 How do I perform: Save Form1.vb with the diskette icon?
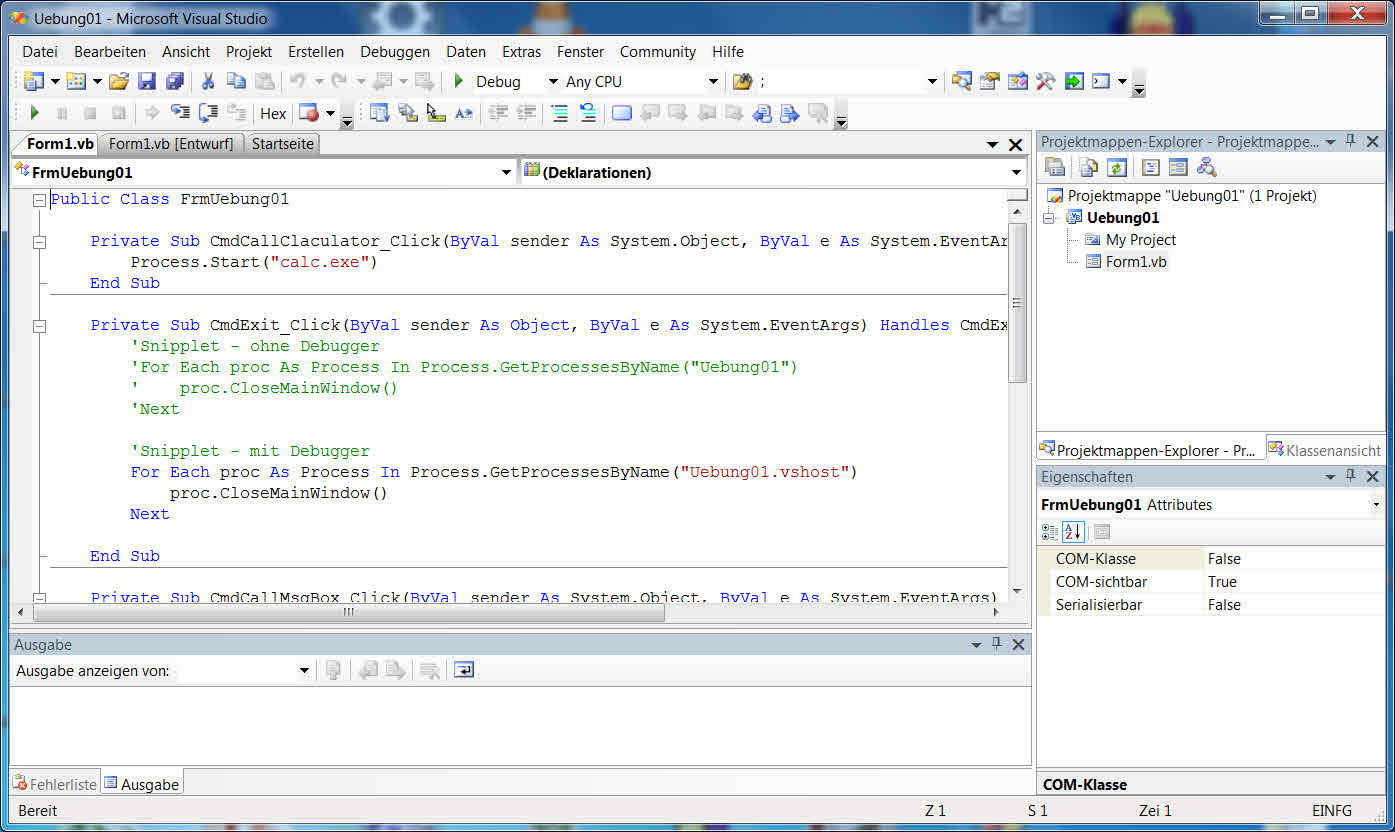pos(147,81)
